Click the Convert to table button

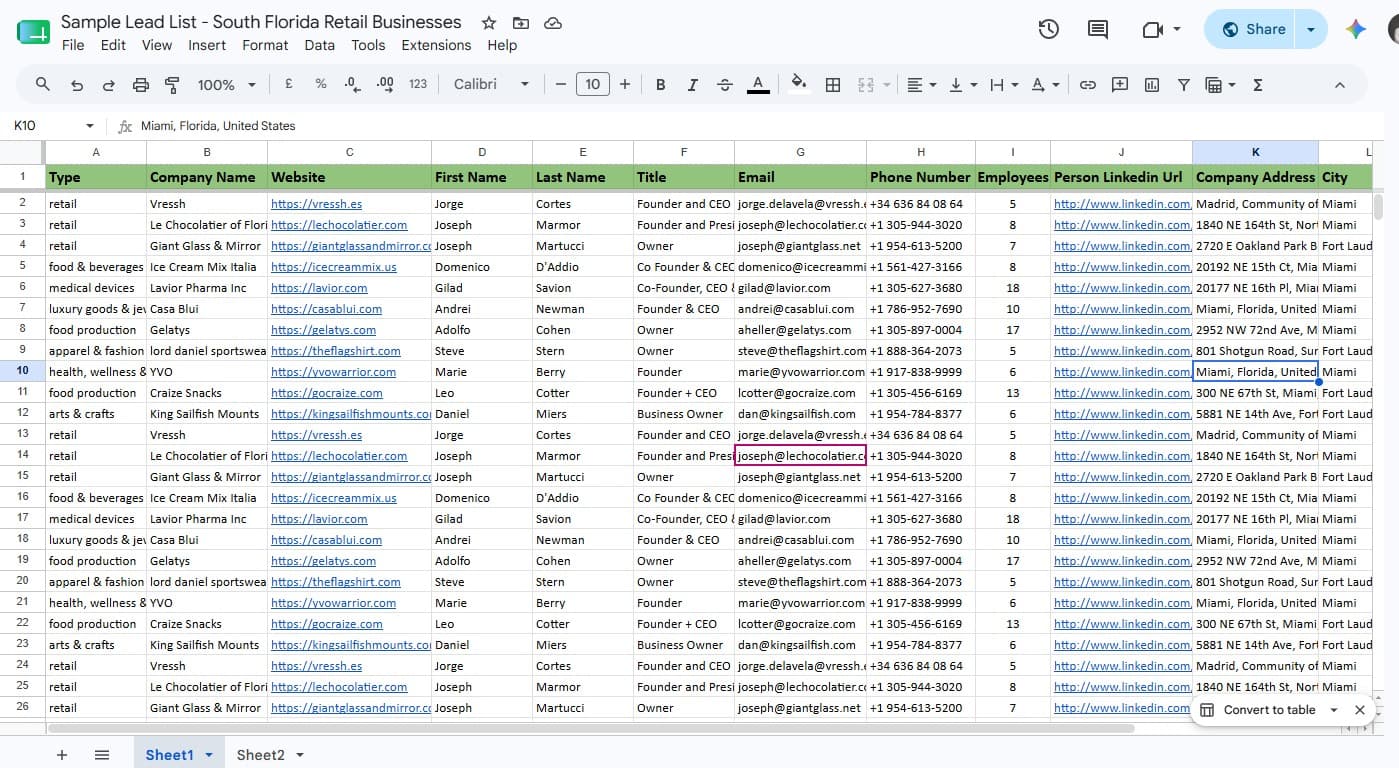pyautogui.click(x=1258, y=710)
